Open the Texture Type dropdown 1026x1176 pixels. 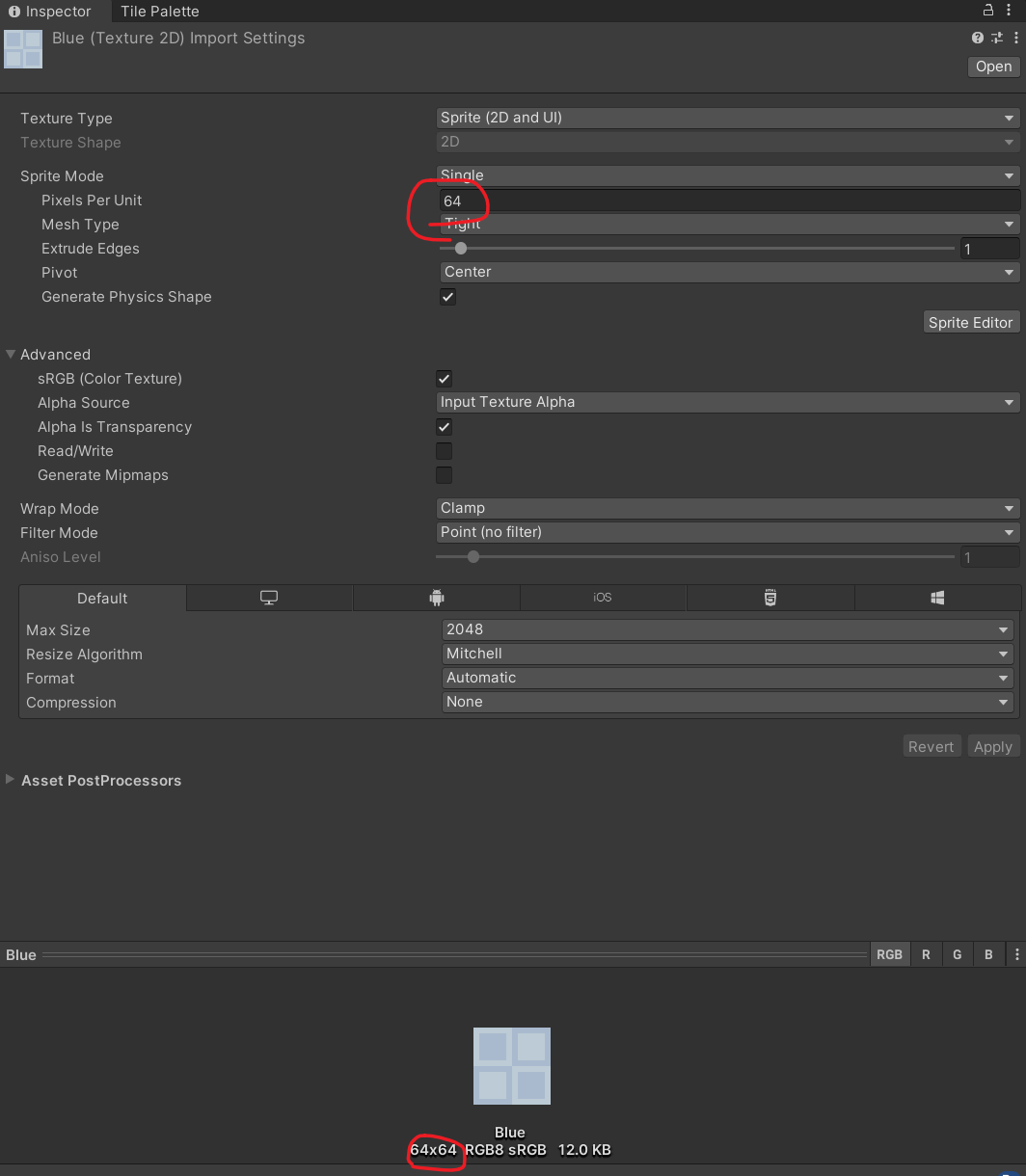727,118
